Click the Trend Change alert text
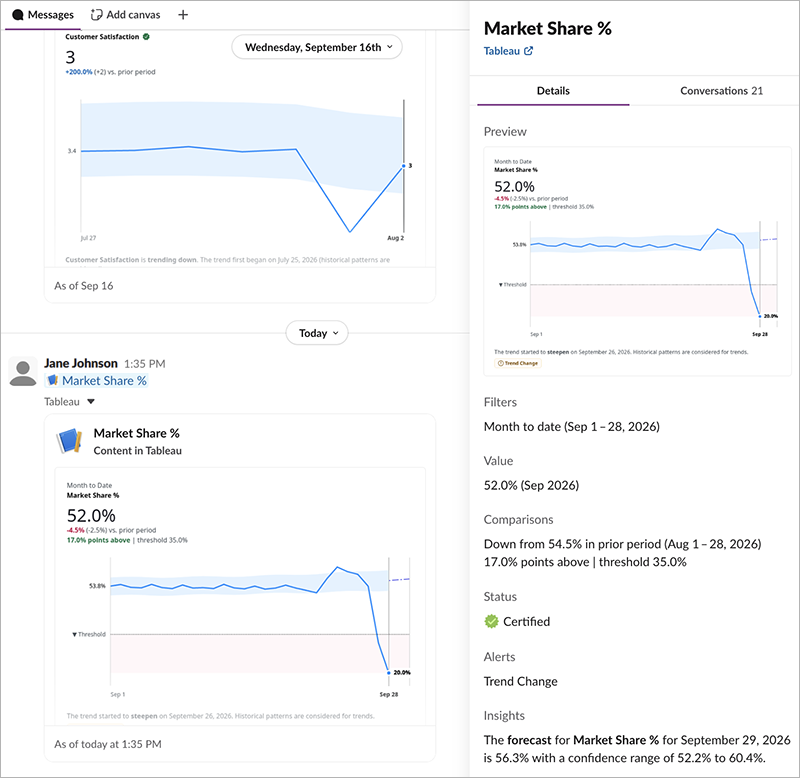Image resolution: width=800 pixels, height=778 pixels. [520, 682]
